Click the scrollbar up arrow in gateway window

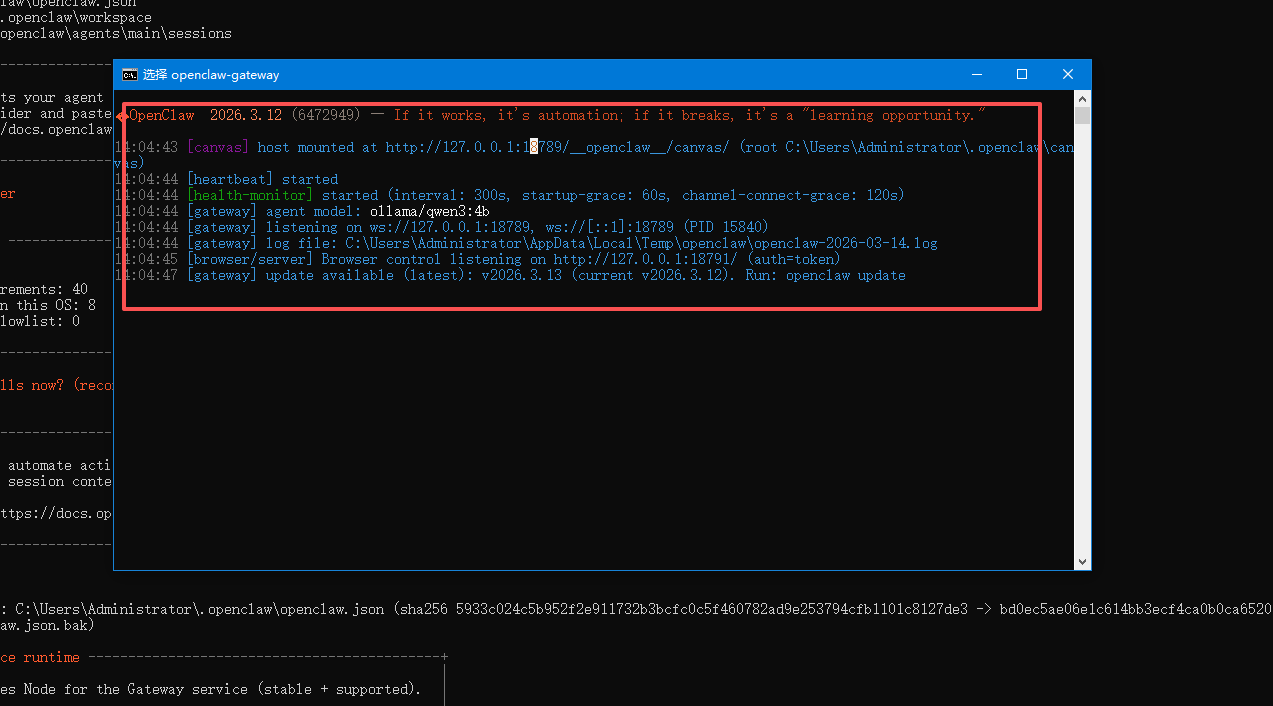tap(1082, 99)
